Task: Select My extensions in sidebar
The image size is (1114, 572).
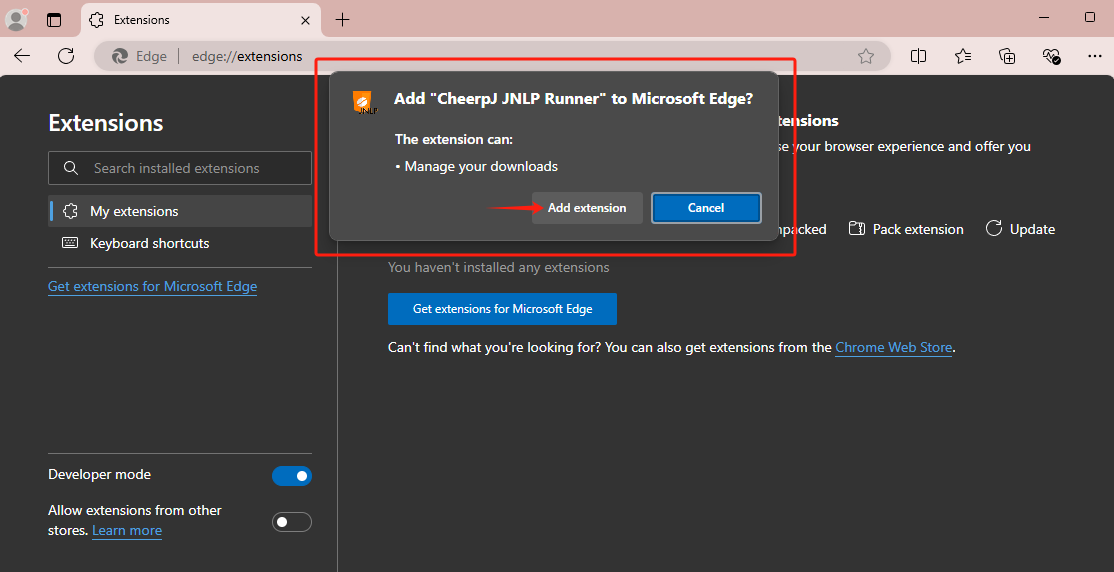Action: point(134,211)
